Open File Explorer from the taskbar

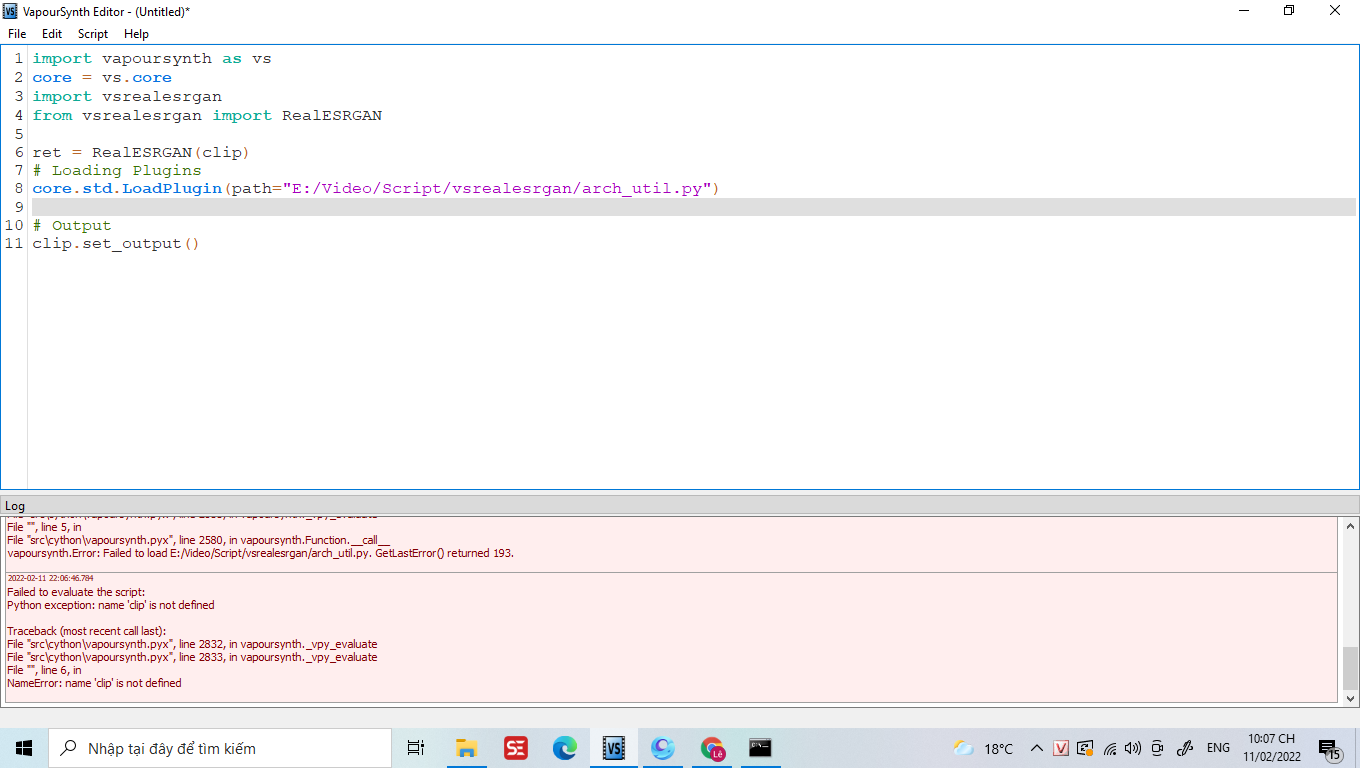(x=466, y=748)
